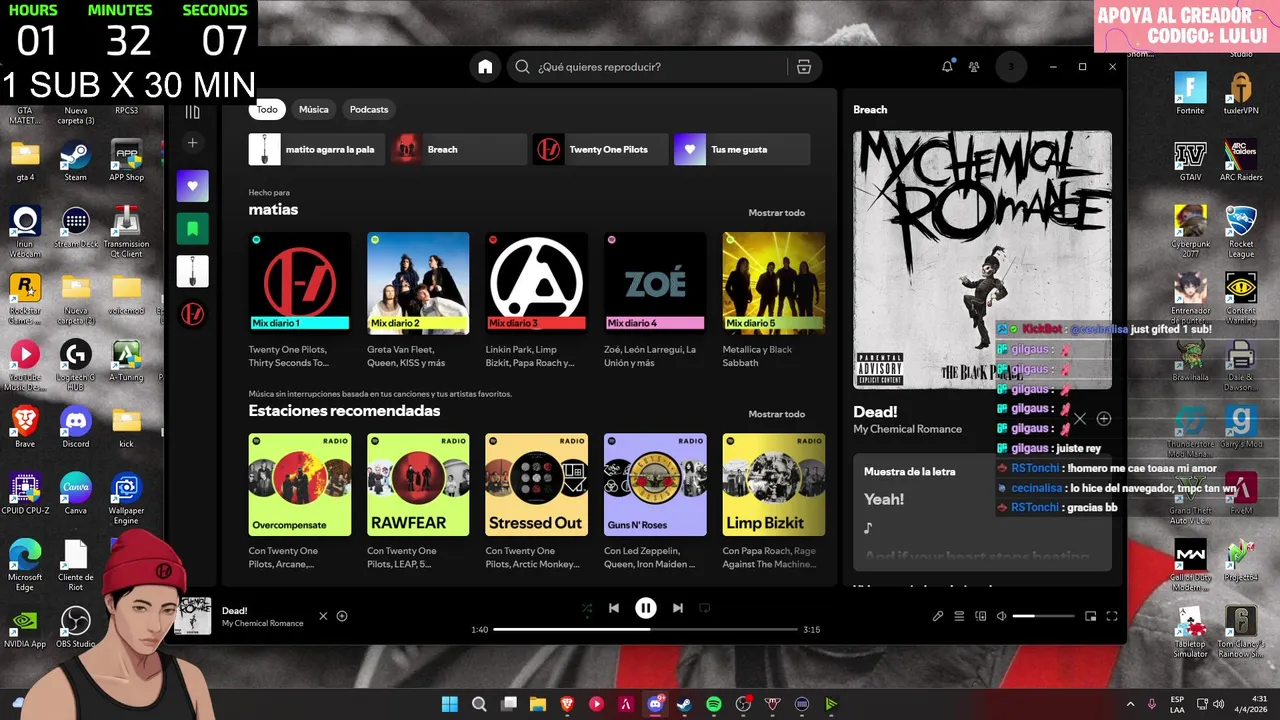The width and height of the screenshot is (1280, 720).
Task: Select the Todo filter chip
Action: click(x=267, y=109)
